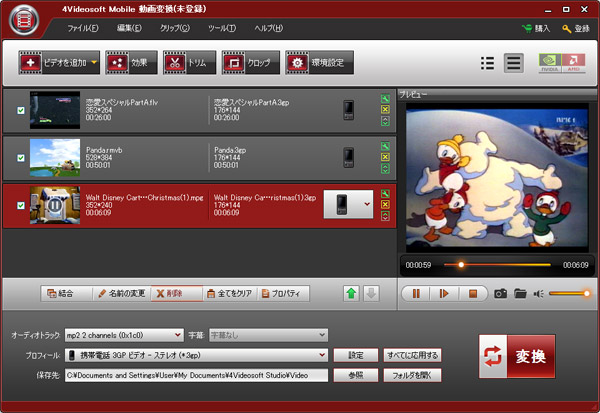This screenshot has height=413, width=600.
Task: Open the クロップ crop tool
Action: 251,62
